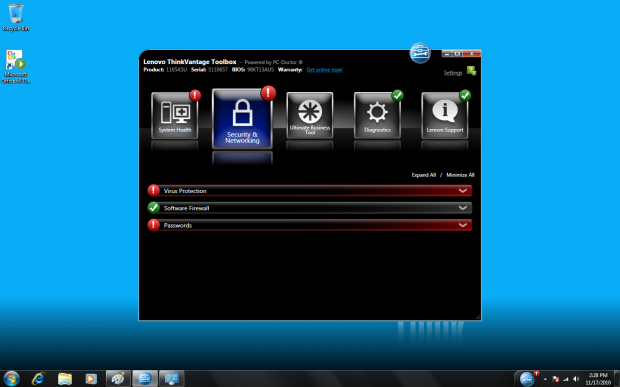Click the Product number text
The height and width of the screenshot is (387, 620).
click(x=176, y=70)
